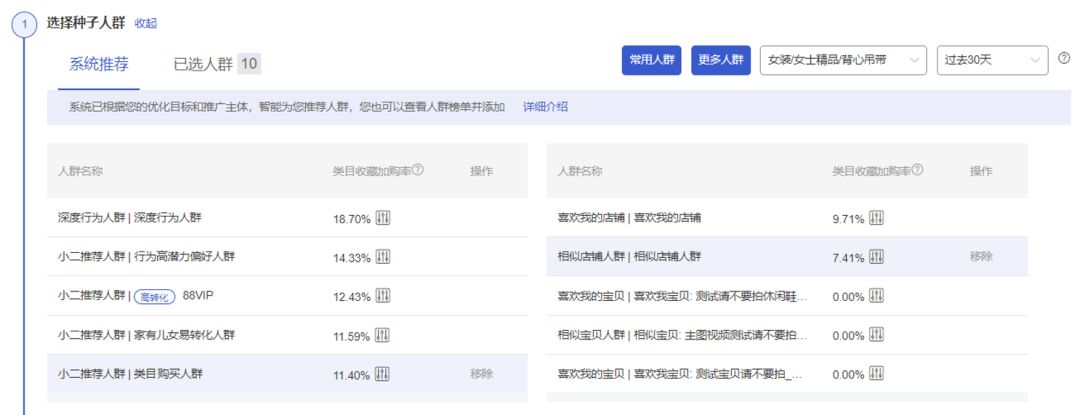Click the 常用人群 button
Image resolution: width=1080 pixels, height=415 pixels.
652,60
